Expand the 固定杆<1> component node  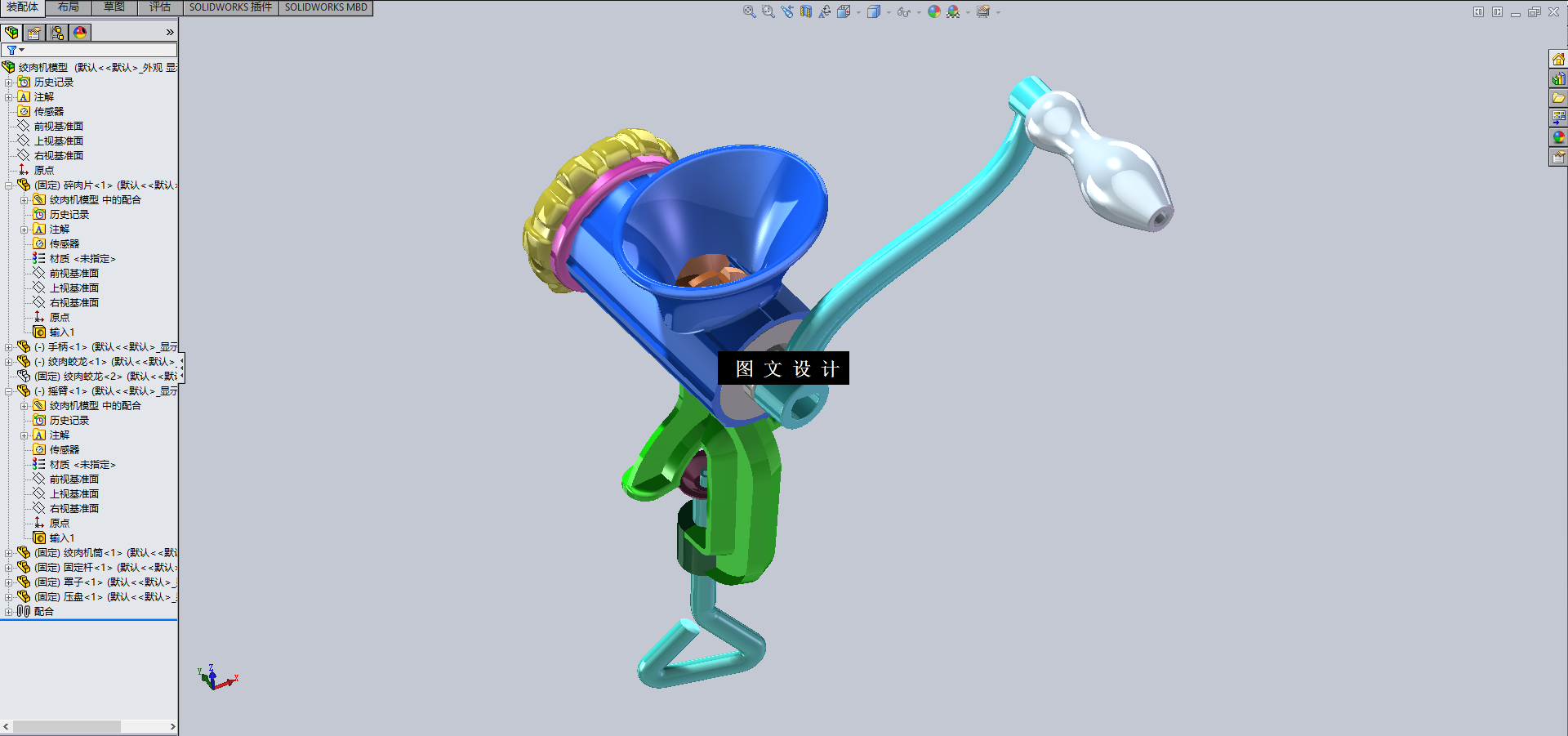coord(8,568)
